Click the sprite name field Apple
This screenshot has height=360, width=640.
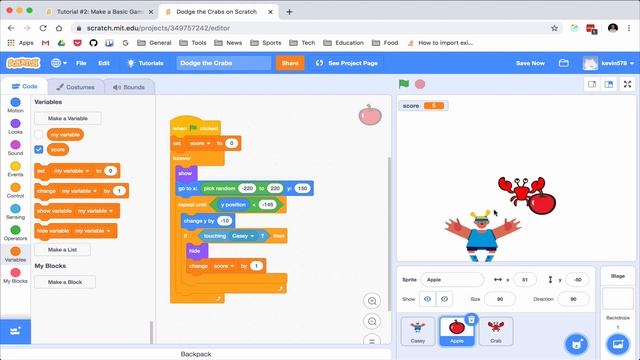[452, 280]
